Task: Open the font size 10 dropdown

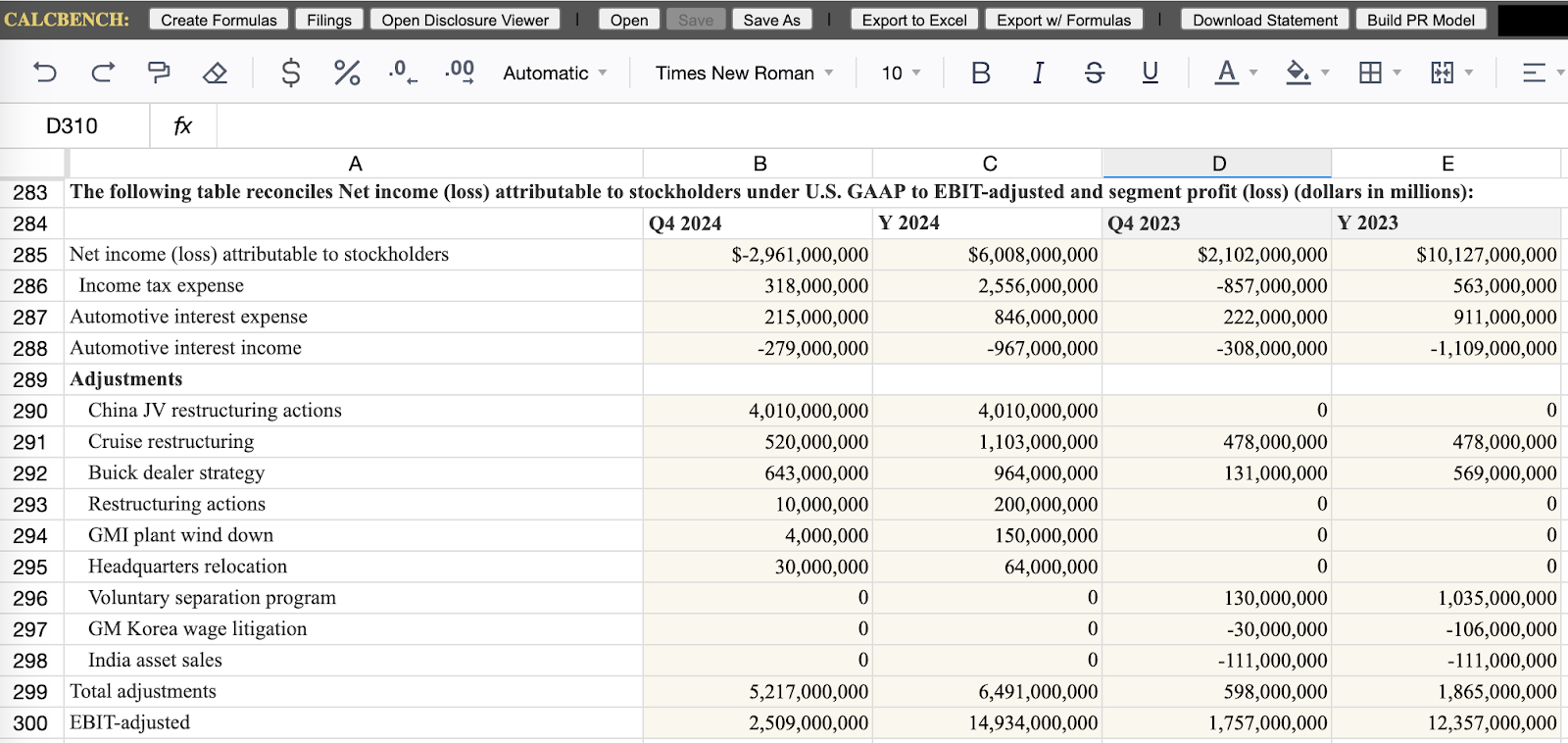Action: [x=901, y=73]
